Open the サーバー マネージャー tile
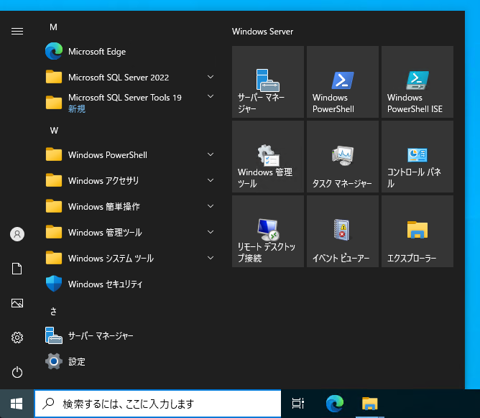Screen dimensions: 480x418 (x=268, y=82)
